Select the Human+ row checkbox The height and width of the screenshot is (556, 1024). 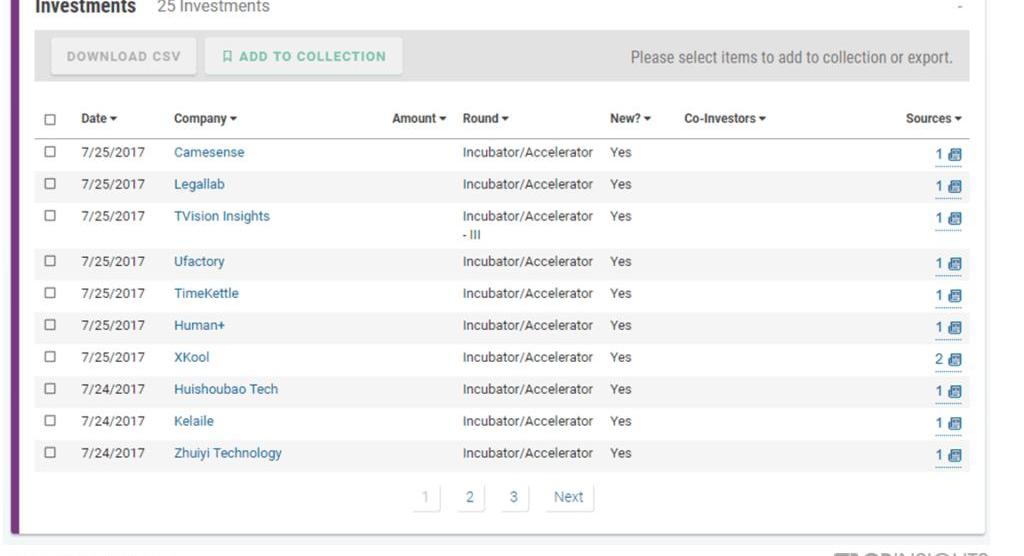50,325
